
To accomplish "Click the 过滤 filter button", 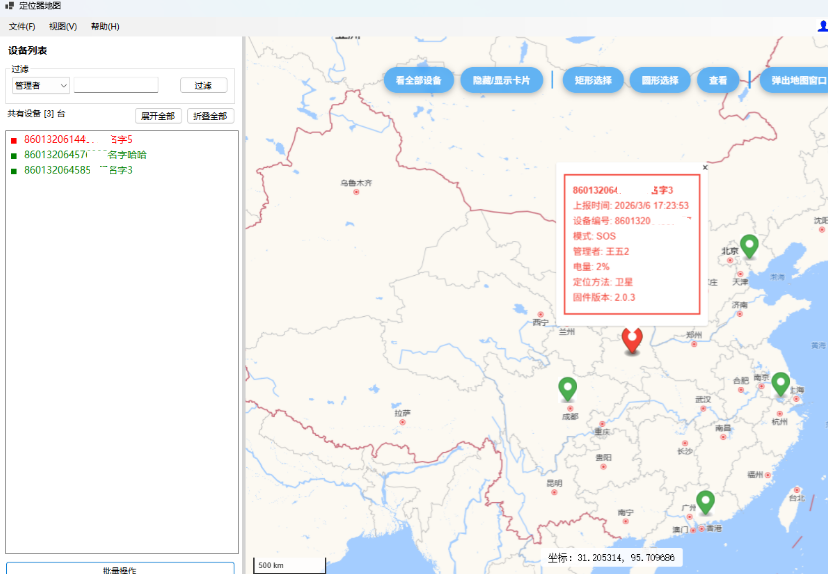I will pos(203,86).
